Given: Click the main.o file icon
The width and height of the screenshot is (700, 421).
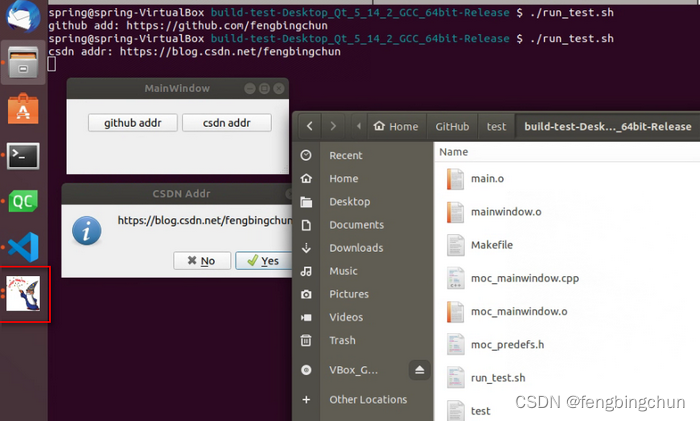Looking at the screenshot, I should [x=455, y=179].
